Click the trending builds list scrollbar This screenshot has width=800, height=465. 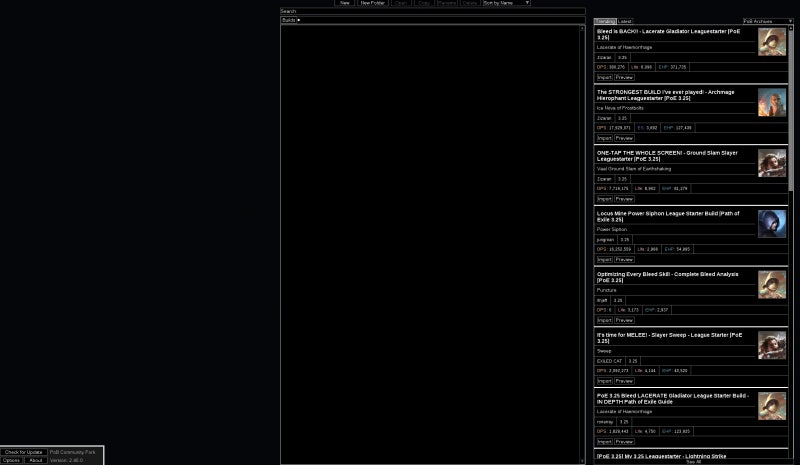791,110
